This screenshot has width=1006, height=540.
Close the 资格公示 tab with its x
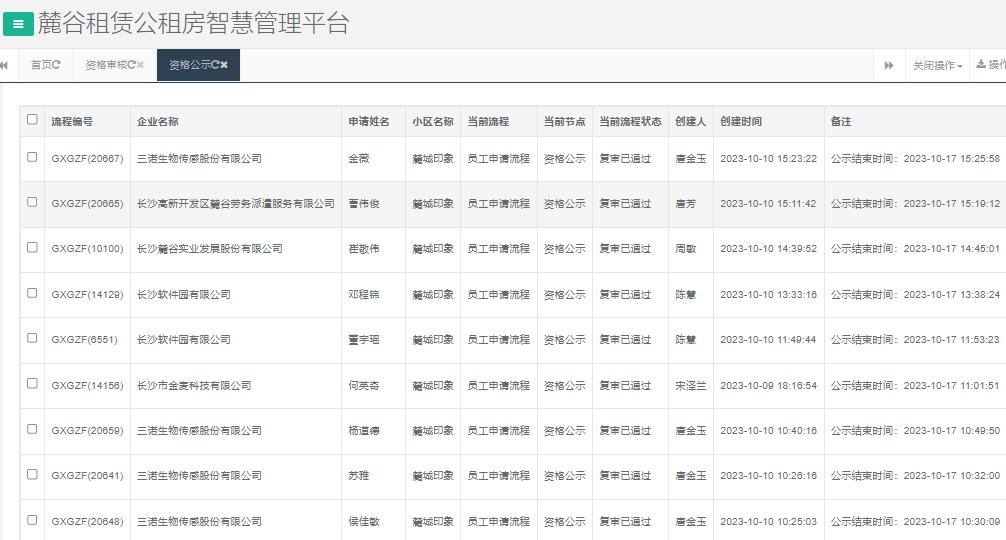pos(224,65)
